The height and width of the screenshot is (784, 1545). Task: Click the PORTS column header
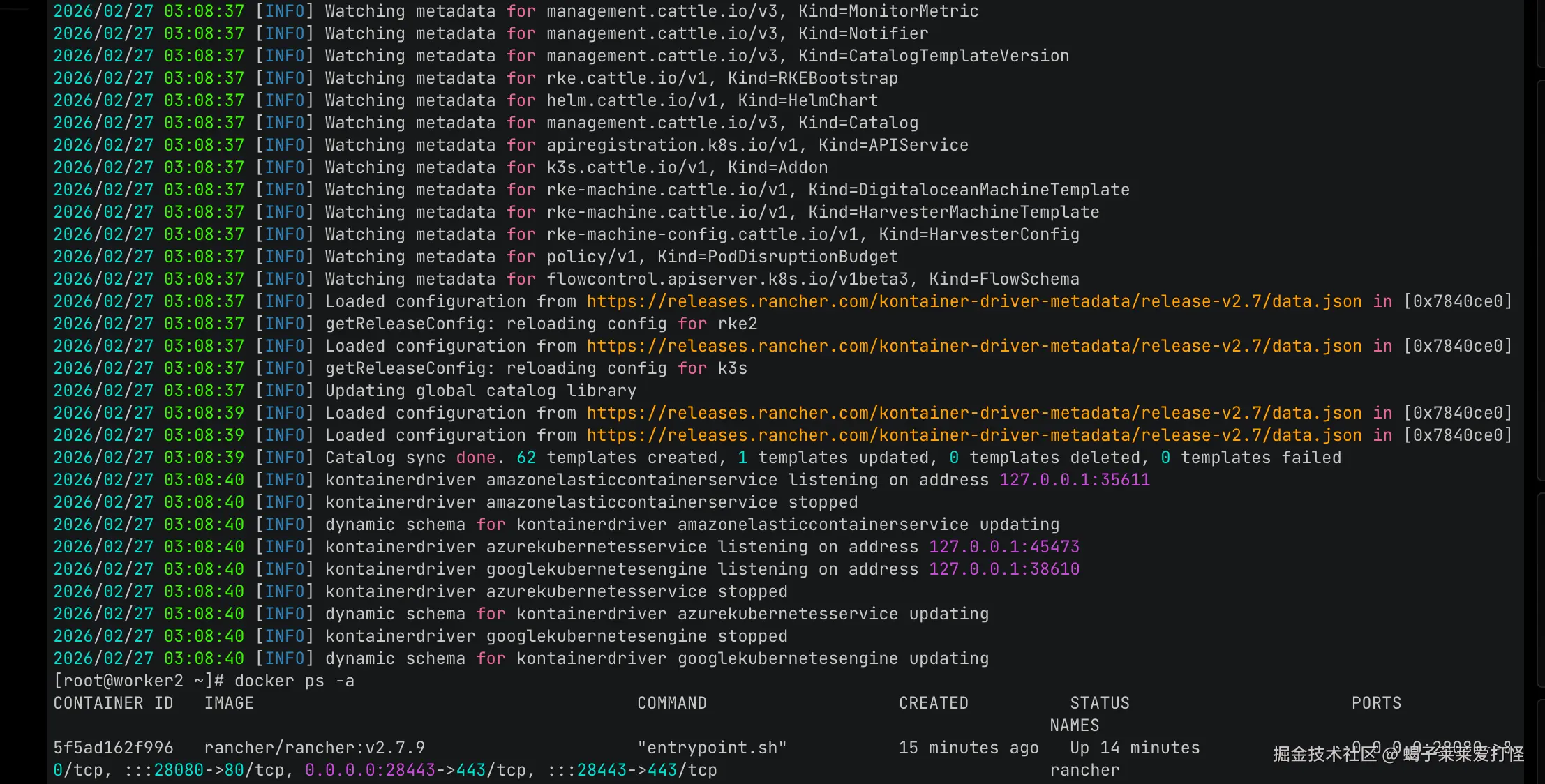[1375, 703]
